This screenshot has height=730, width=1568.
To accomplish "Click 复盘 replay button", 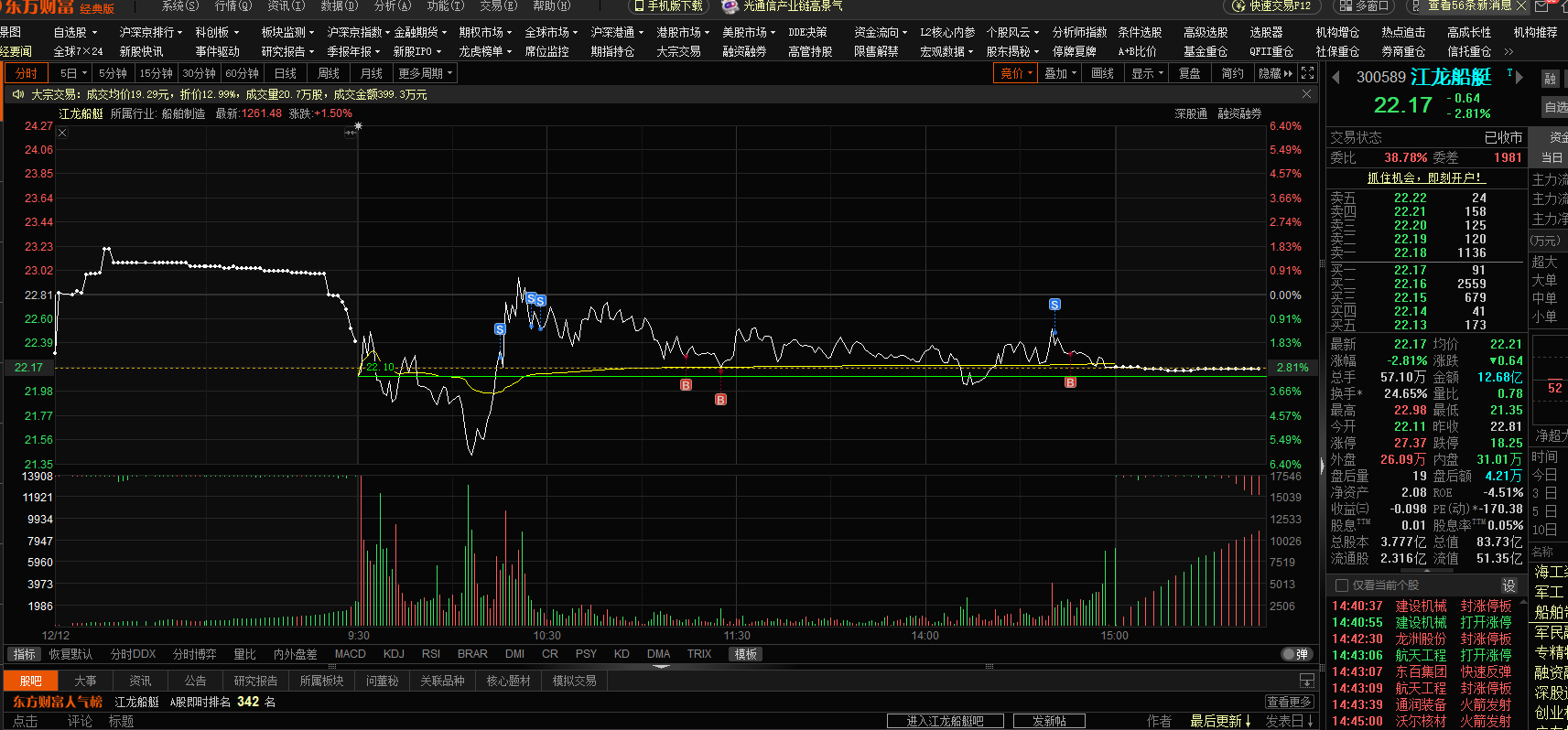I will (x=1190, y=73).
